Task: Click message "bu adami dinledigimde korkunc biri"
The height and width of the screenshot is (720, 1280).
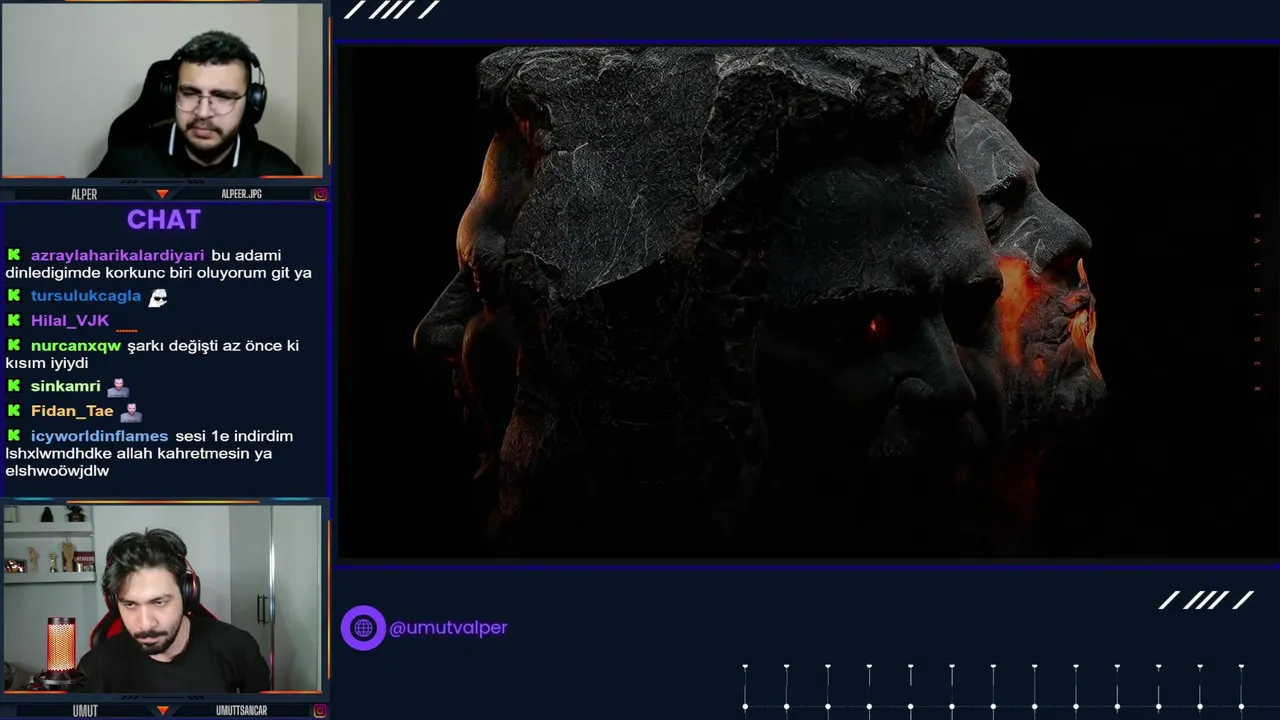Action: tap(158, 264)
